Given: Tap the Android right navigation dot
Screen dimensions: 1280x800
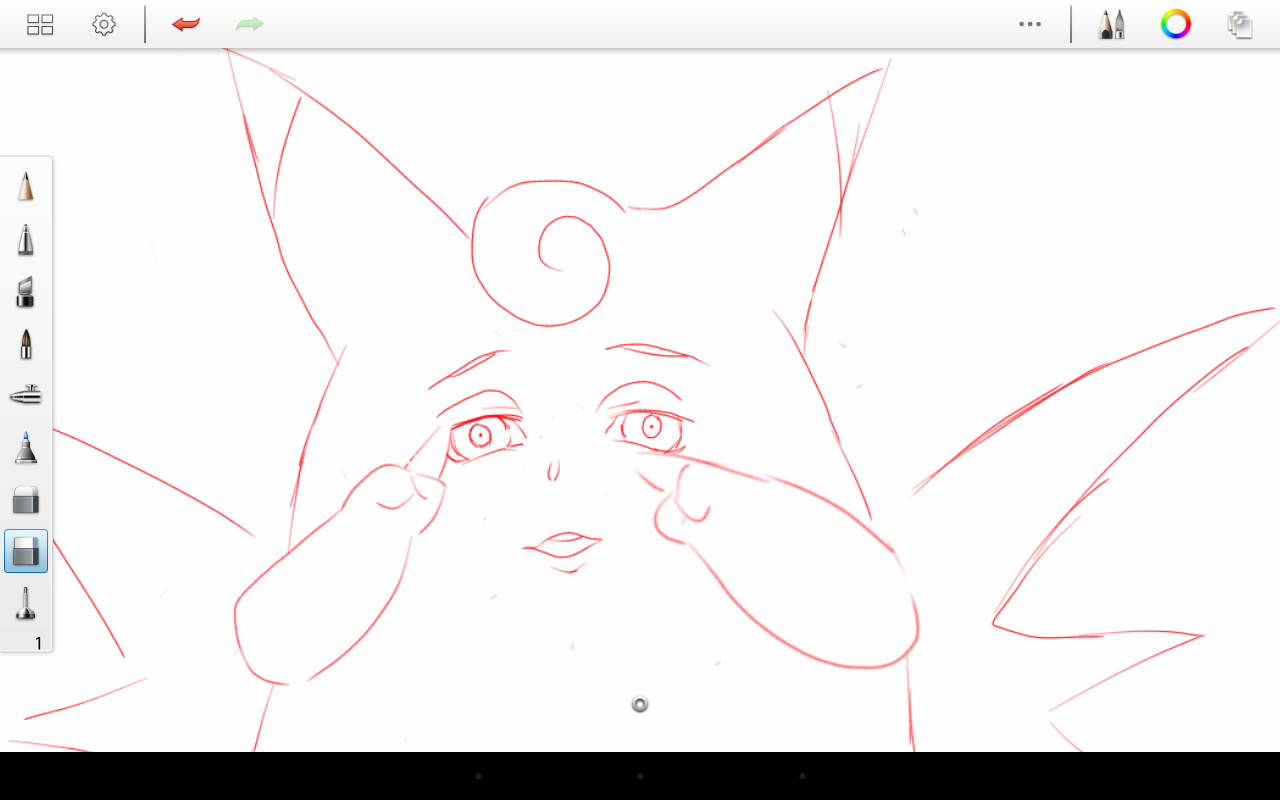Looking at the screenshot, I should tap(802, 776).
